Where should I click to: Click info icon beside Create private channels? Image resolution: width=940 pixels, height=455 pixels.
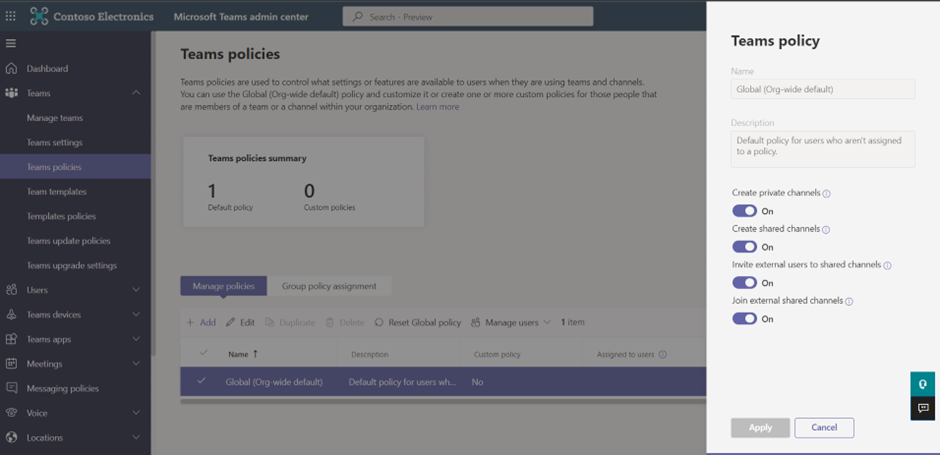tap(826, 194)
